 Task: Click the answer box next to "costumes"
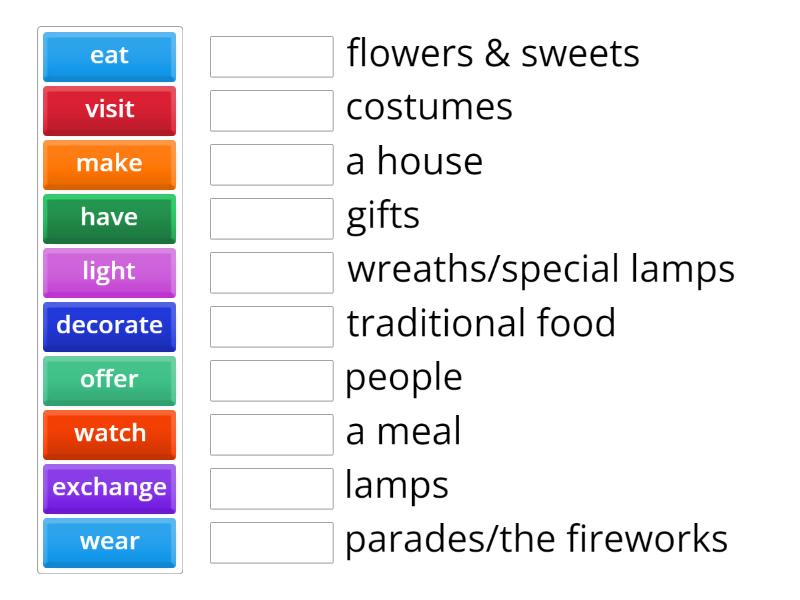pyautogui.click(x=271, y=110)
